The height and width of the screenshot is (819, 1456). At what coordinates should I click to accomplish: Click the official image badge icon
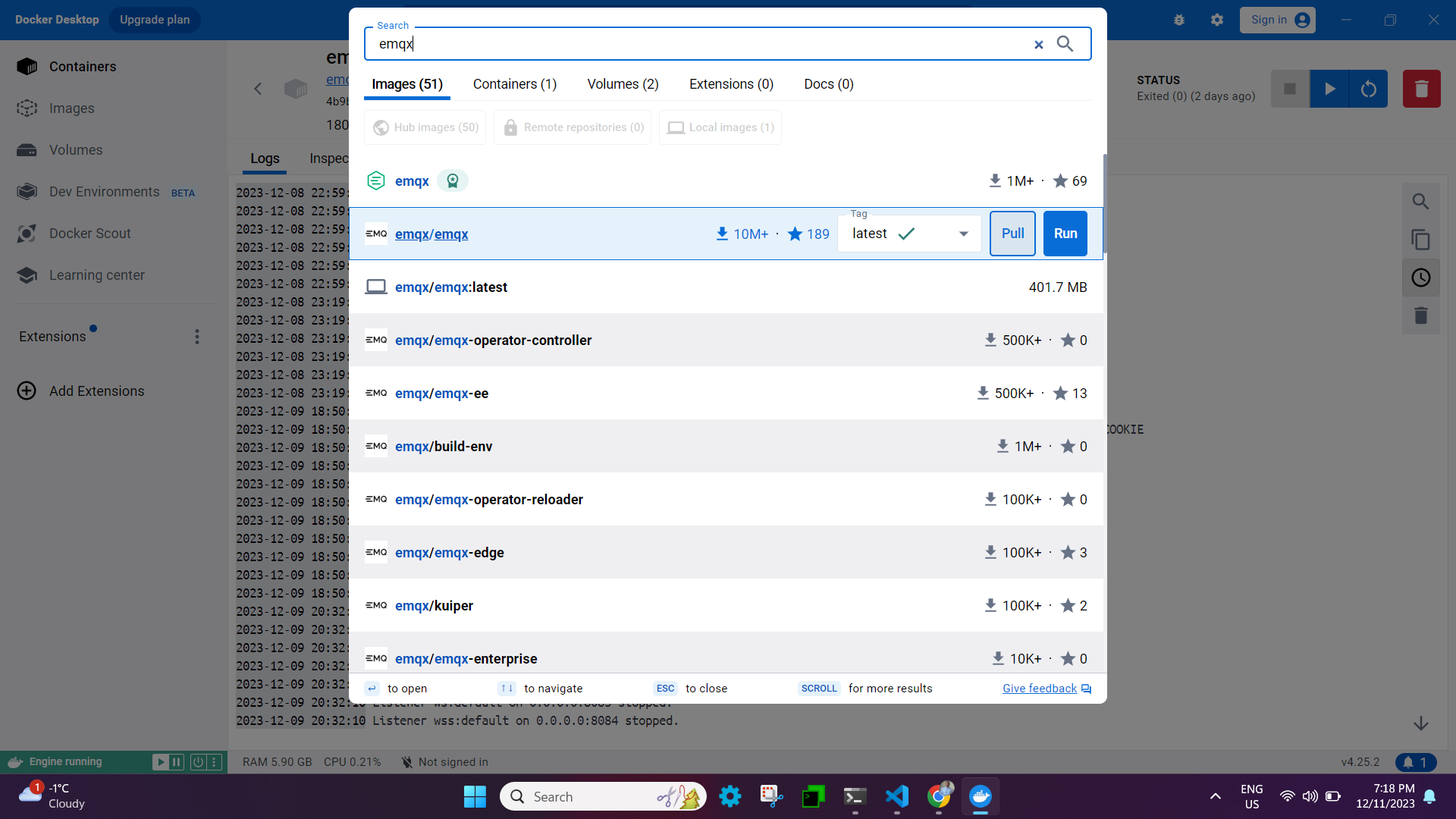tap(453, 180)
